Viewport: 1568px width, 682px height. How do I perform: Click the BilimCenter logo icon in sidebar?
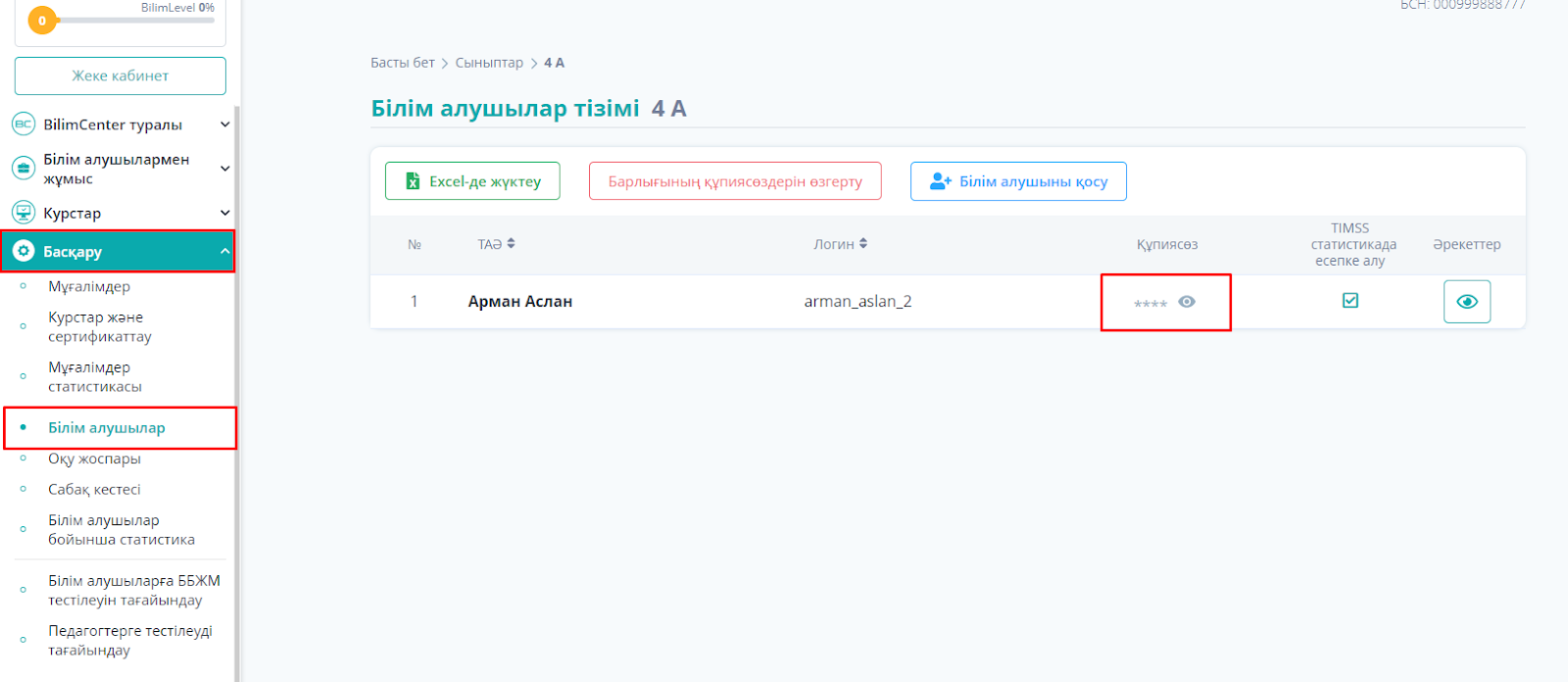[24, 124]
